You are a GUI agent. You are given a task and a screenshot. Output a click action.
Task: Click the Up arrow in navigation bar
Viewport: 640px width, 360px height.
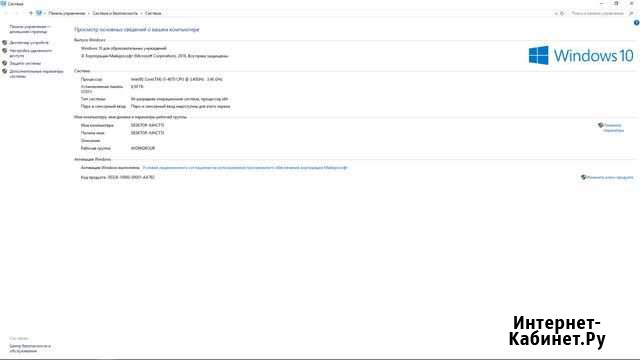click(31, 13)
